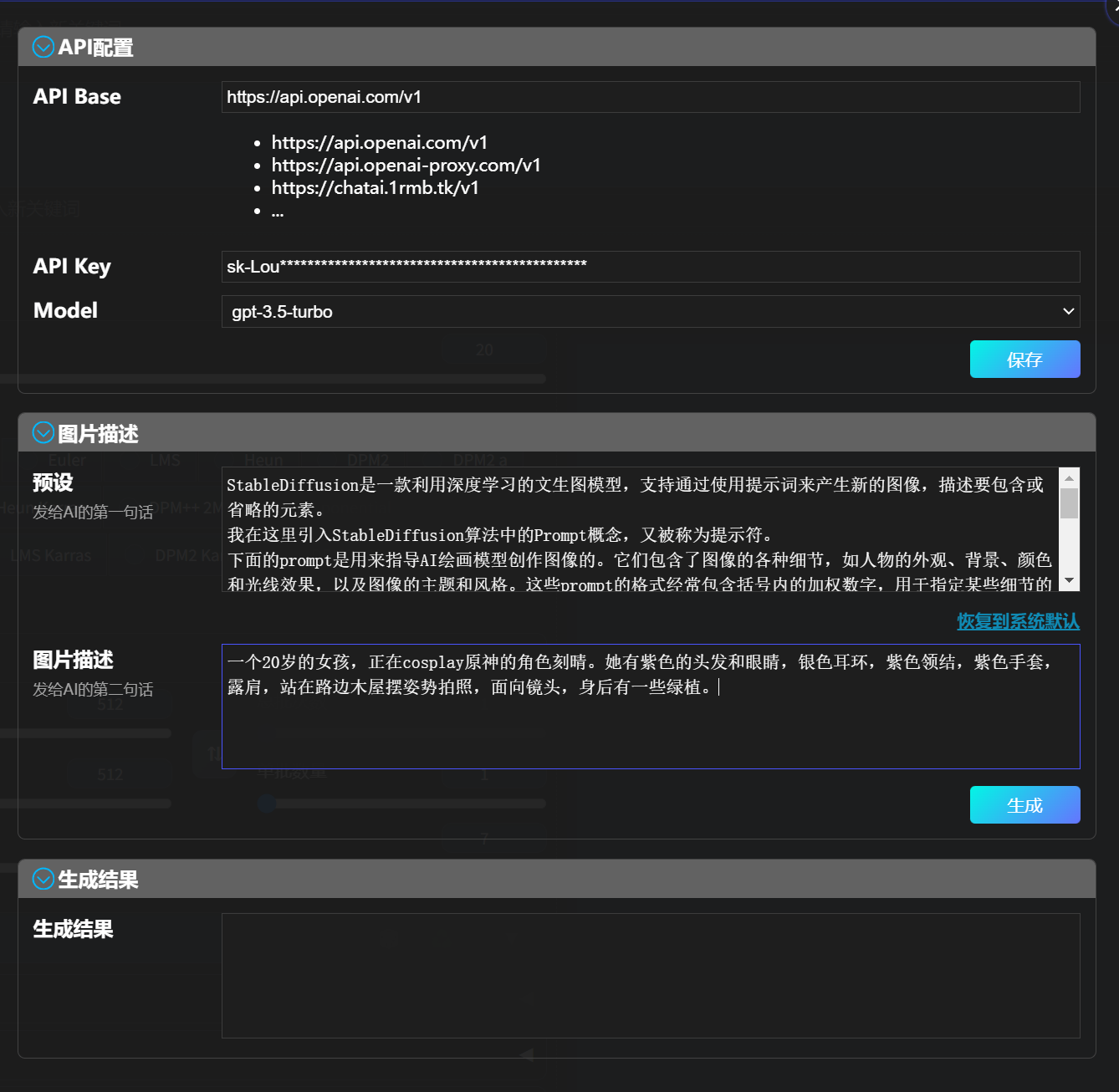The height and width of the screenshot is (1092, 1119).
Task: Focus the API Key input field
Action: [x=650, y=267]
